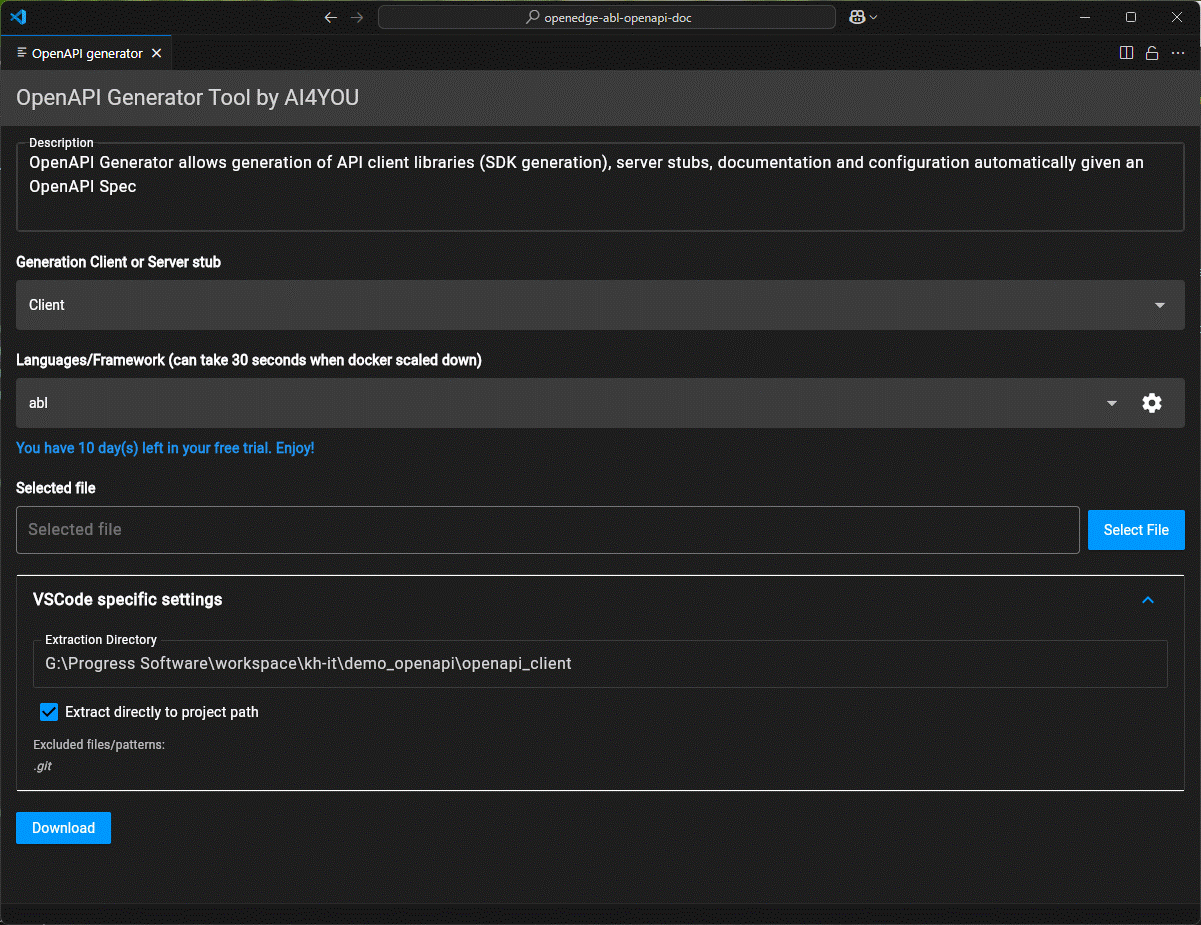Image resolution: width=1201 pixels, height=925 pixels.
Task: Click the VSCode specific settings heading
Action: click(x=128, y=599)
